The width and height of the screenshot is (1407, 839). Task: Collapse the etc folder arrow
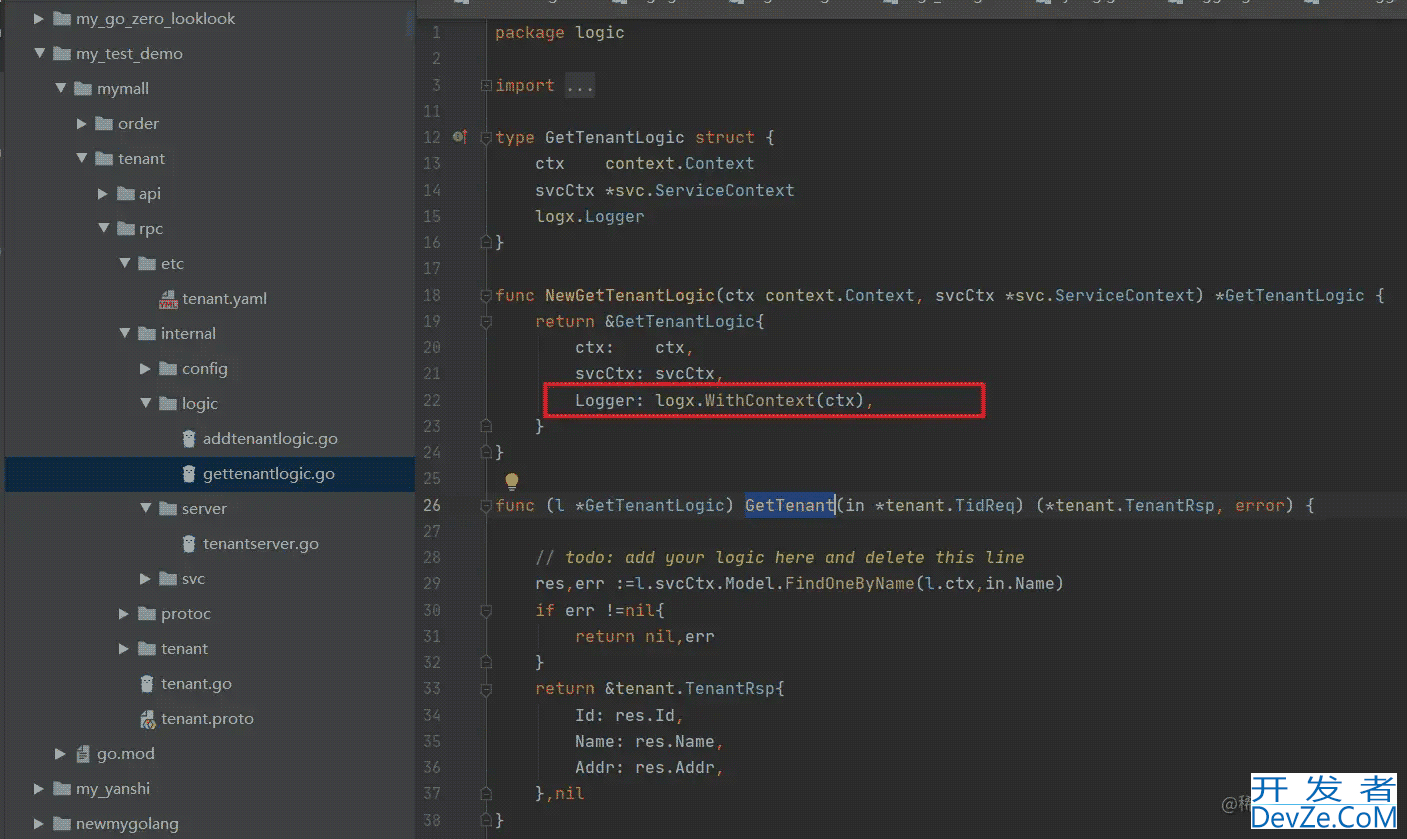(124, 264)
